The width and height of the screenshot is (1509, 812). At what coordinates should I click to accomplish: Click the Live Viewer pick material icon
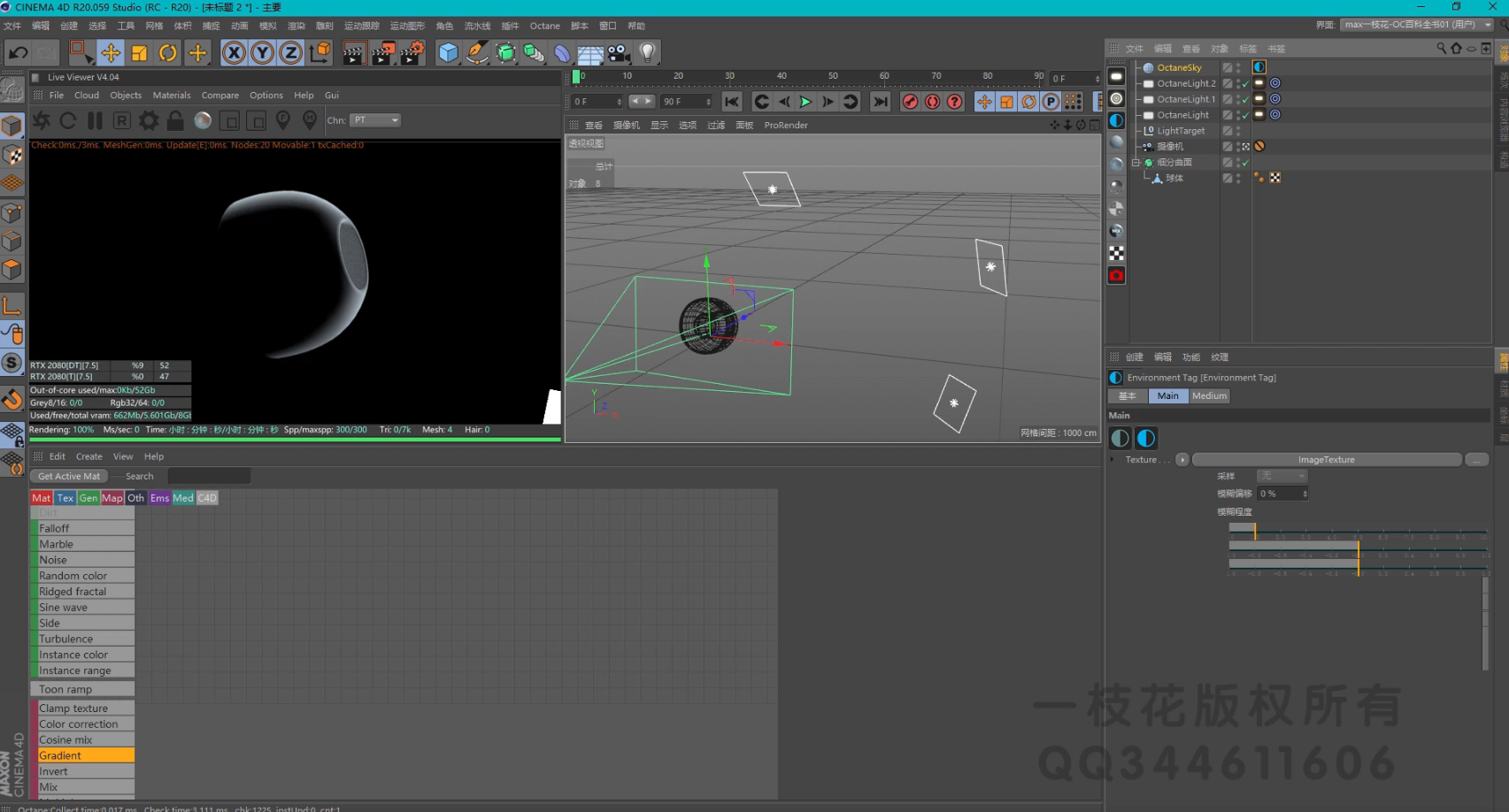pos(310,119)
